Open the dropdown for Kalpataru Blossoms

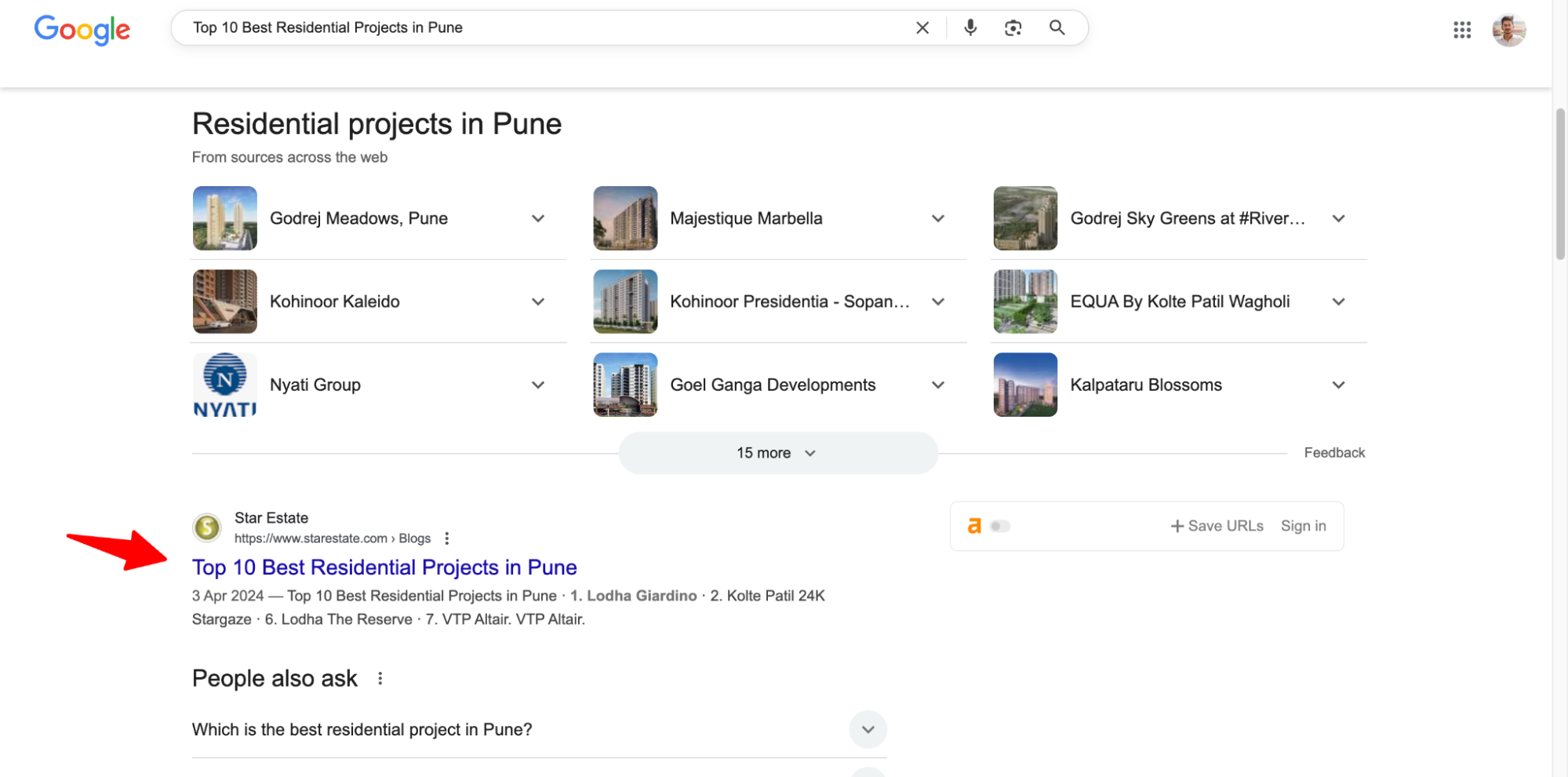1339,385
